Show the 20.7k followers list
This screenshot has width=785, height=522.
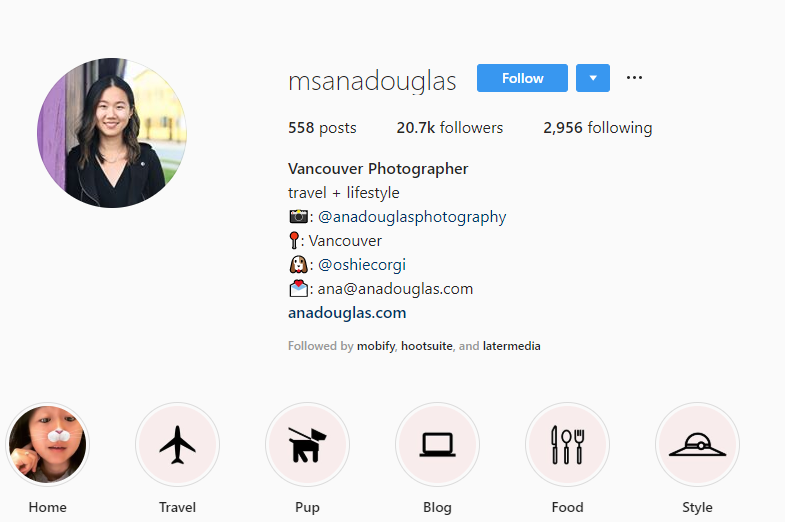(450, 128)
